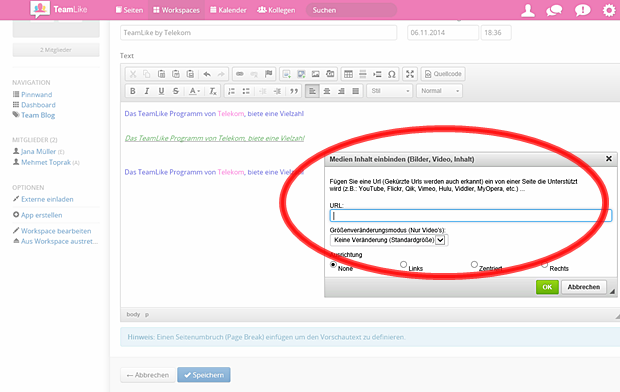Select the Zentriert alignment radio button

(x=474, y=264)
